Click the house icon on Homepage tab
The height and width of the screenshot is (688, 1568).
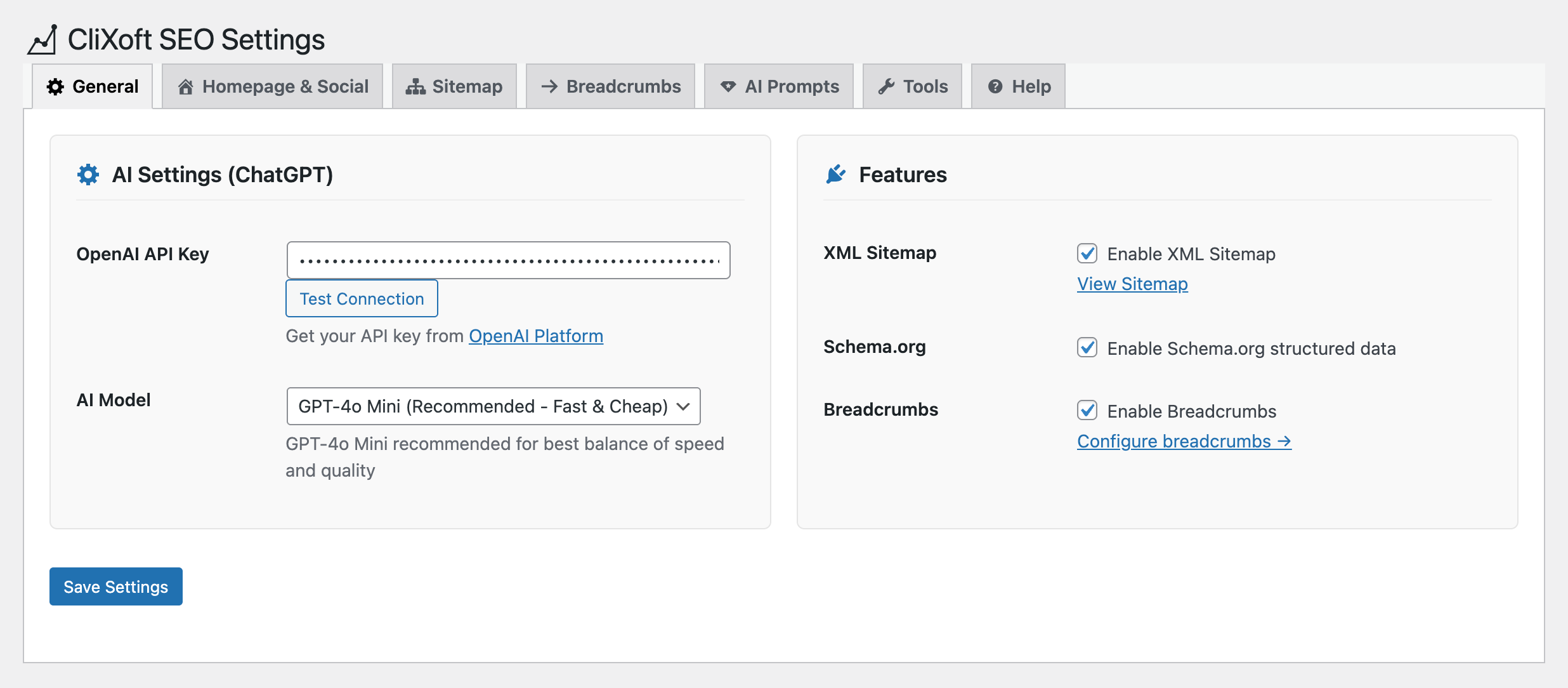point(185,87)
